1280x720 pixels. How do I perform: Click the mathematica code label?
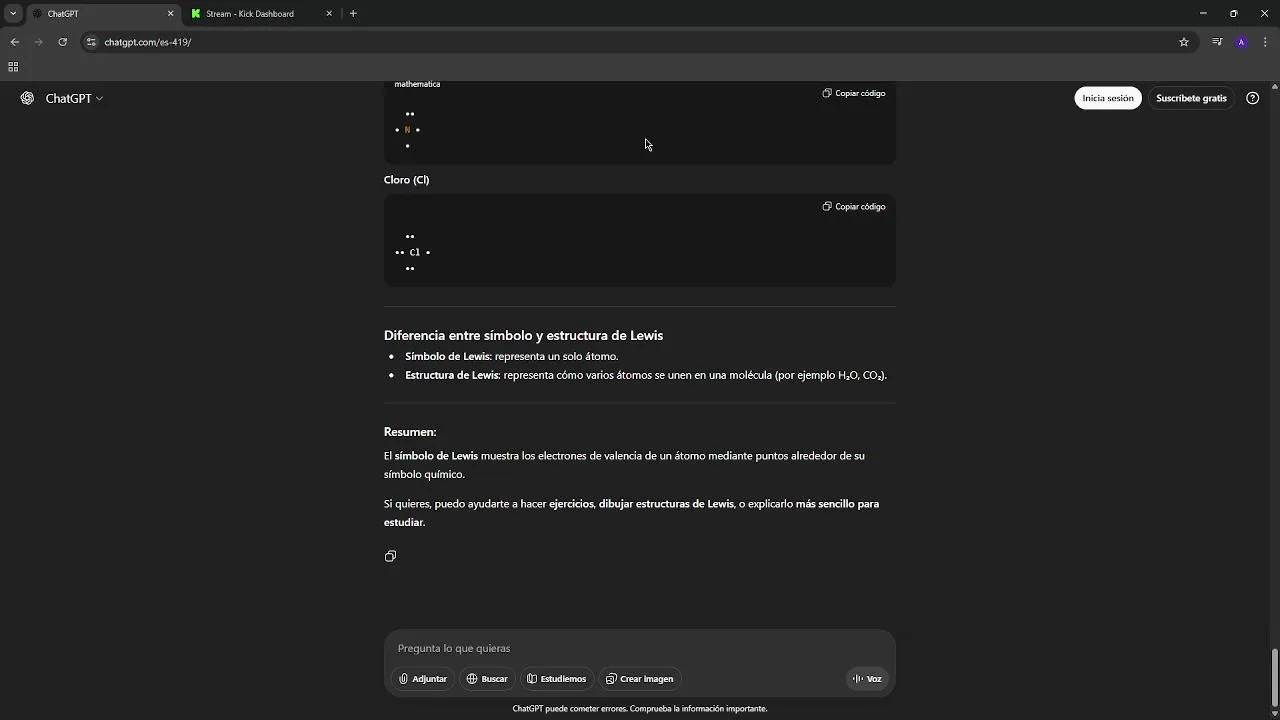[417, 84]
